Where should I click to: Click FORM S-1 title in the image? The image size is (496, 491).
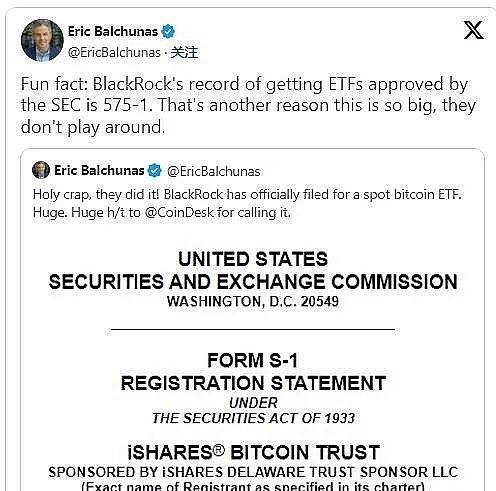252,360
